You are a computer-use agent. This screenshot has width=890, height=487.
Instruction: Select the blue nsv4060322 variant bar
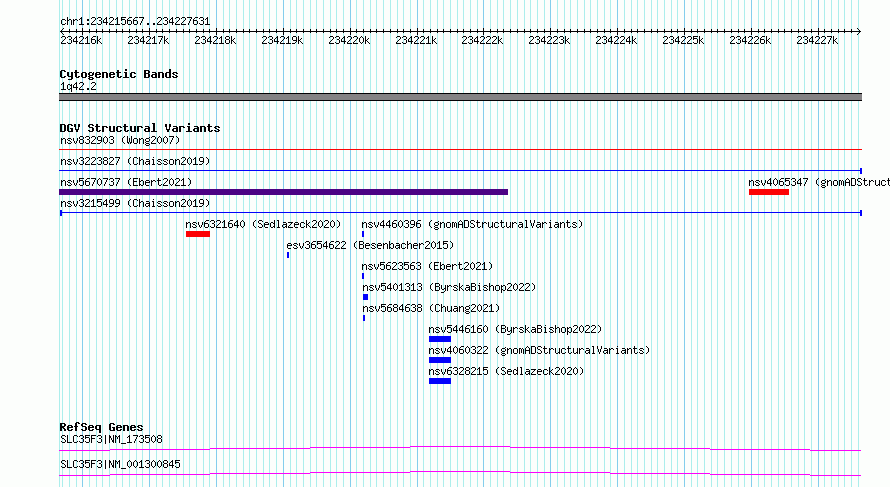pos(440,360)
